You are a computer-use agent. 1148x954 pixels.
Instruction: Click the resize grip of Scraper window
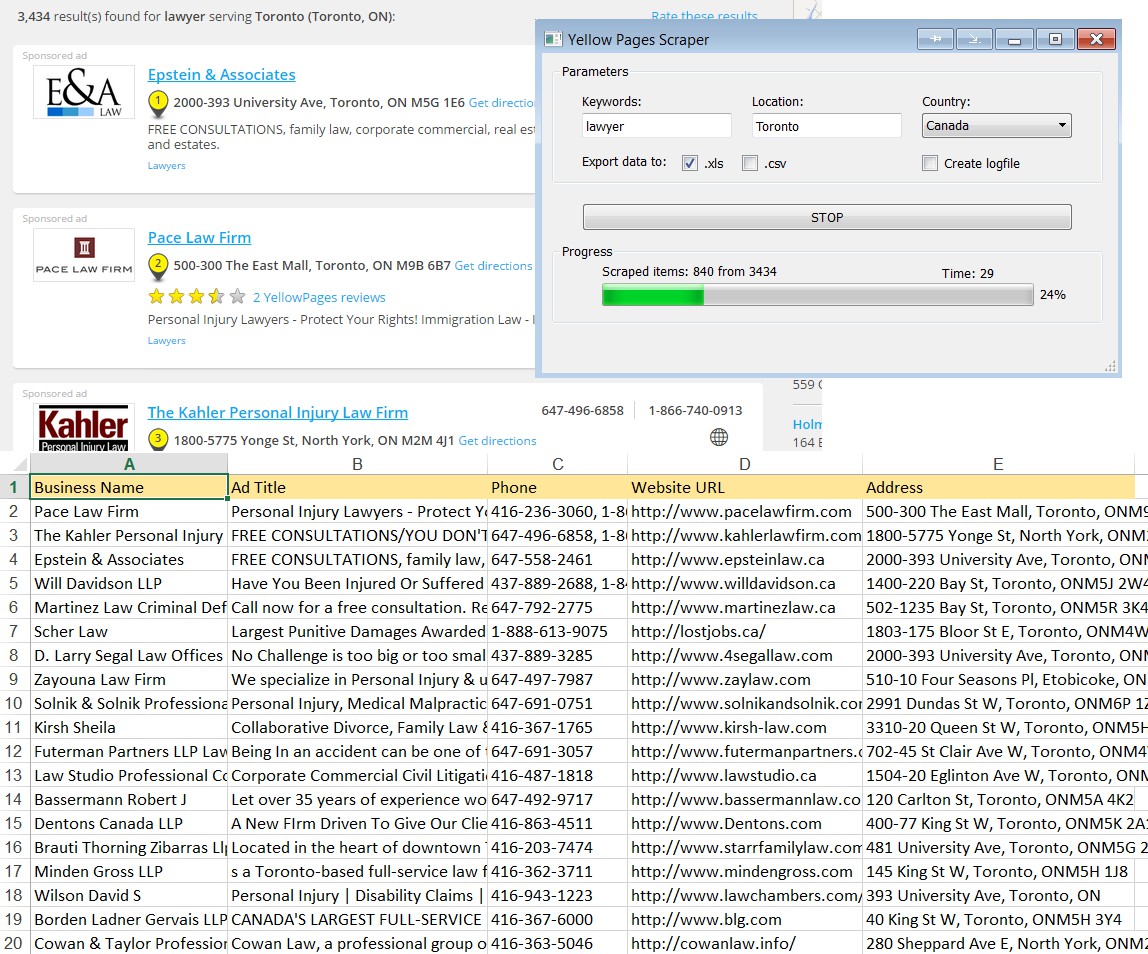click(1111, 367)
